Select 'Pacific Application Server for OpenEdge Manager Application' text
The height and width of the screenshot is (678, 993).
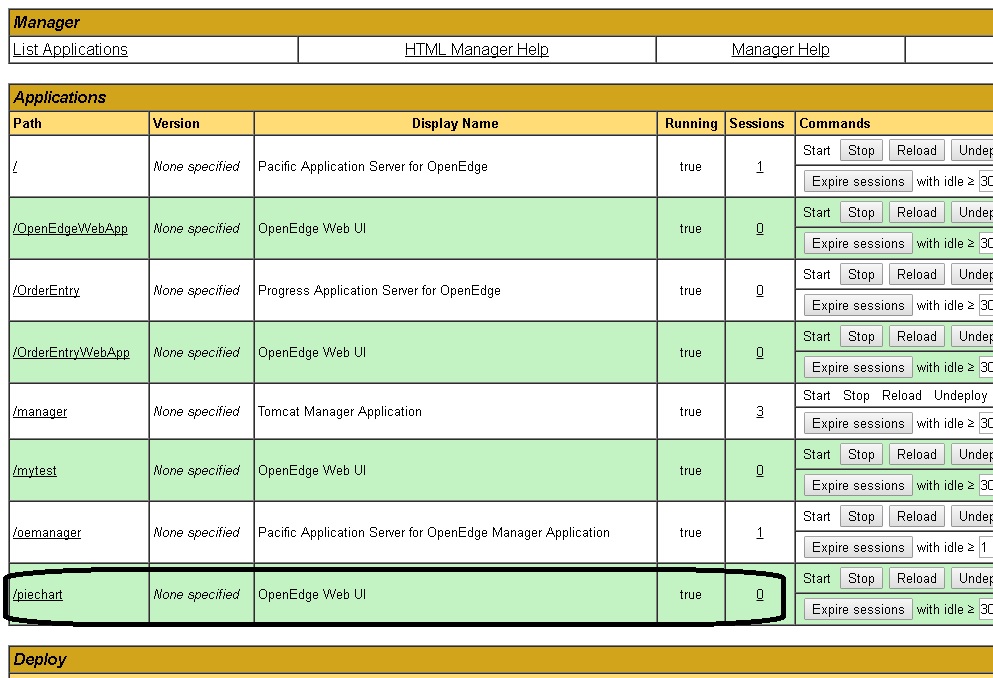tap(434, 532)
